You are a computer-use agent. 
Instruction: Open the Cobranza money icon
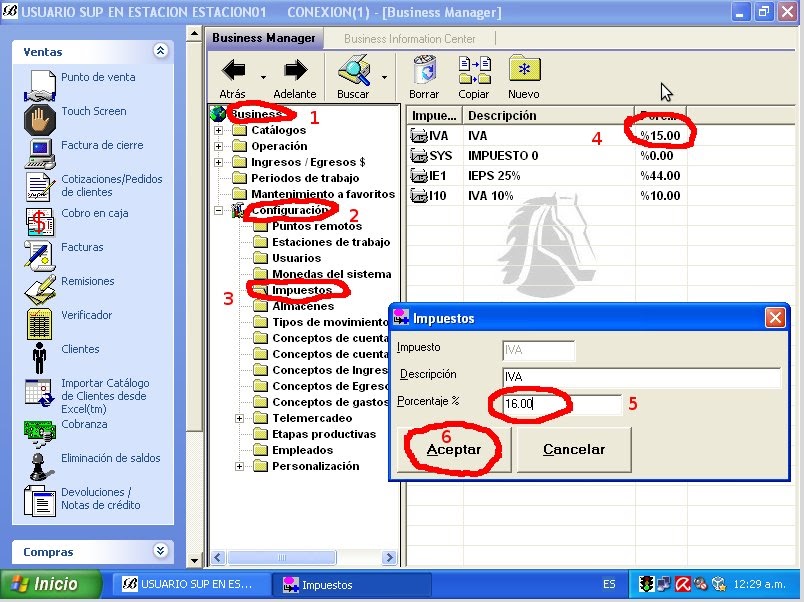39,432
